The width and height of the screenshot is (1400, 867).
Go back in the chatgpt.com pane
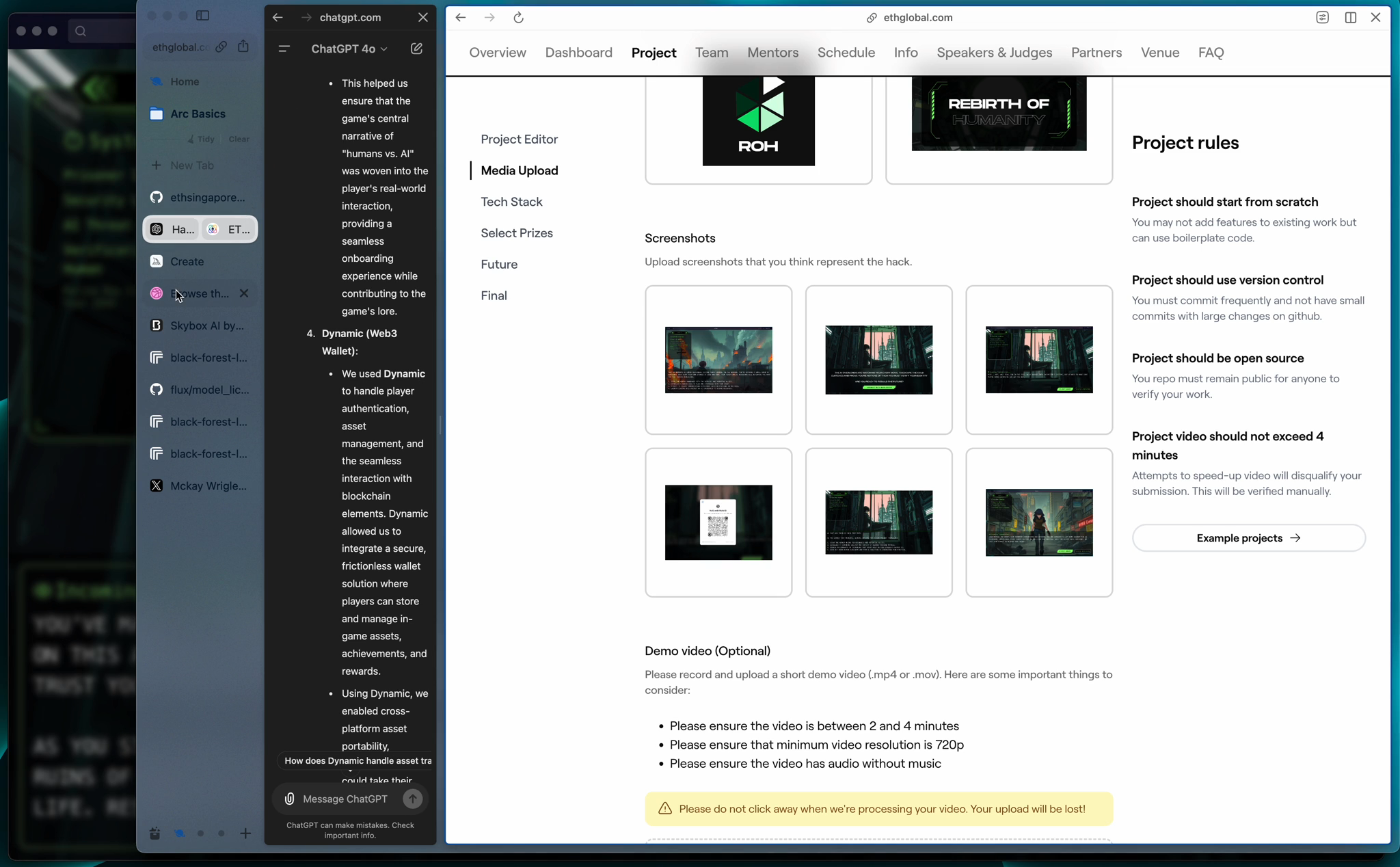click(x=278, y=18)
